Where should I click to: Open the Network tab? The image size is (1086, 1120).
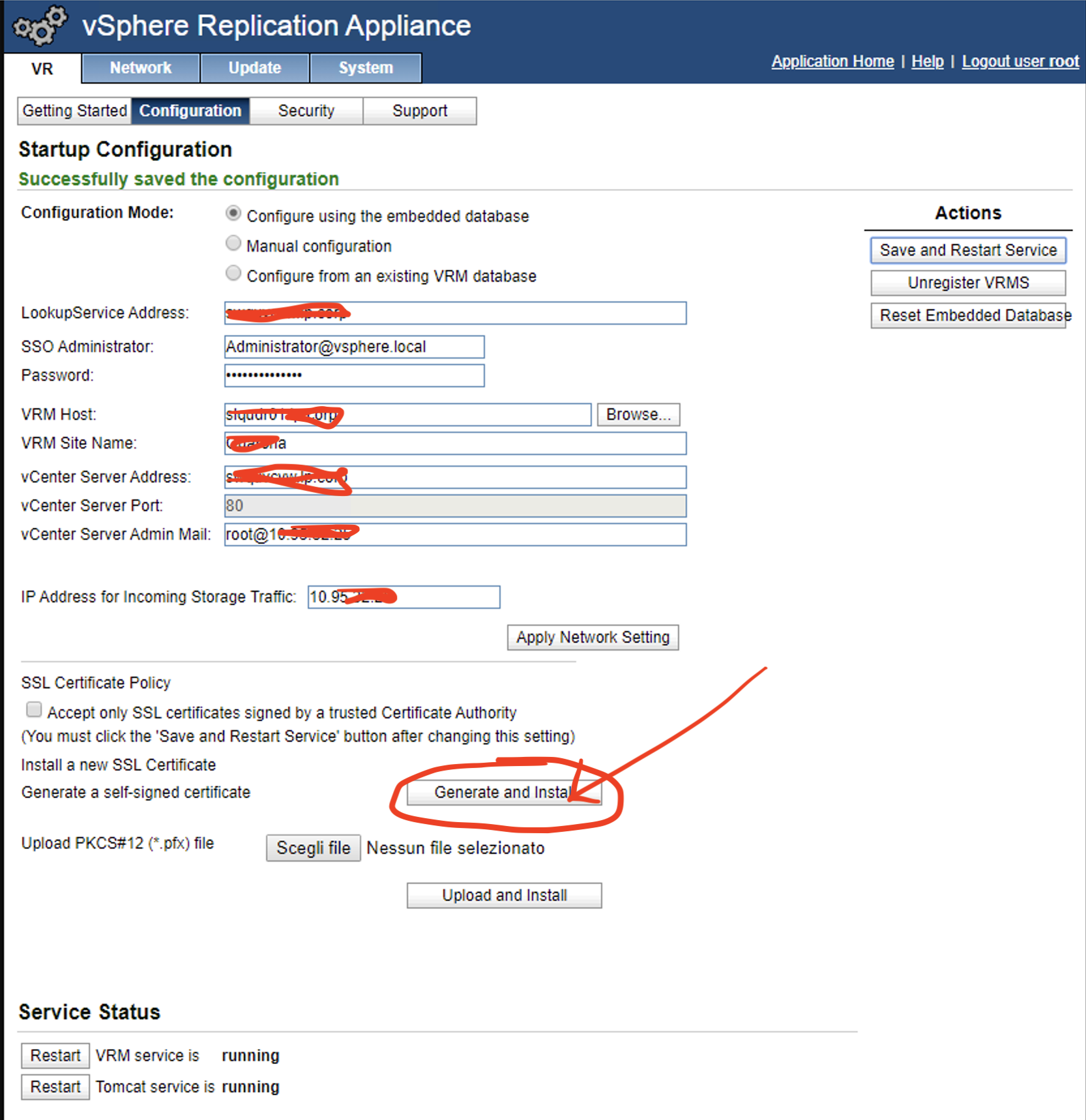139,68
